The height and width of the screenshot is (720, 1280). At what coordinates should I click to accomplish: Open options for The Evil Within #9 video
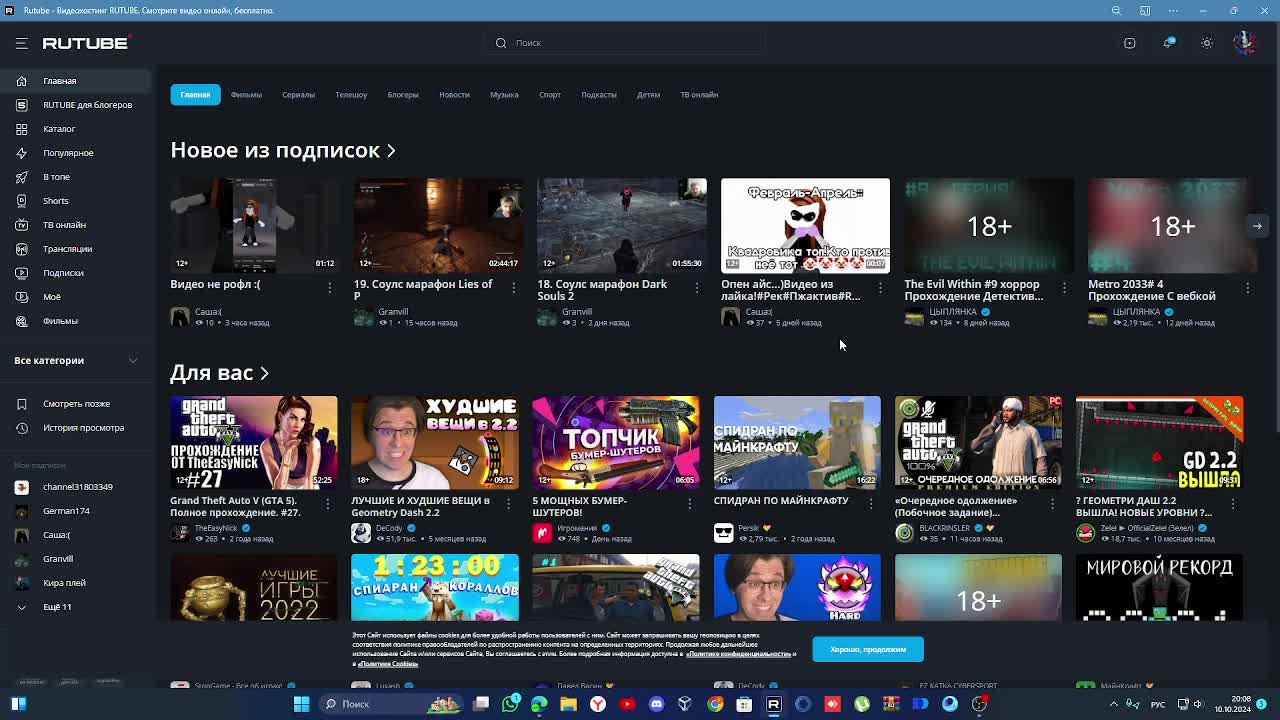[x=1064, y=288]
